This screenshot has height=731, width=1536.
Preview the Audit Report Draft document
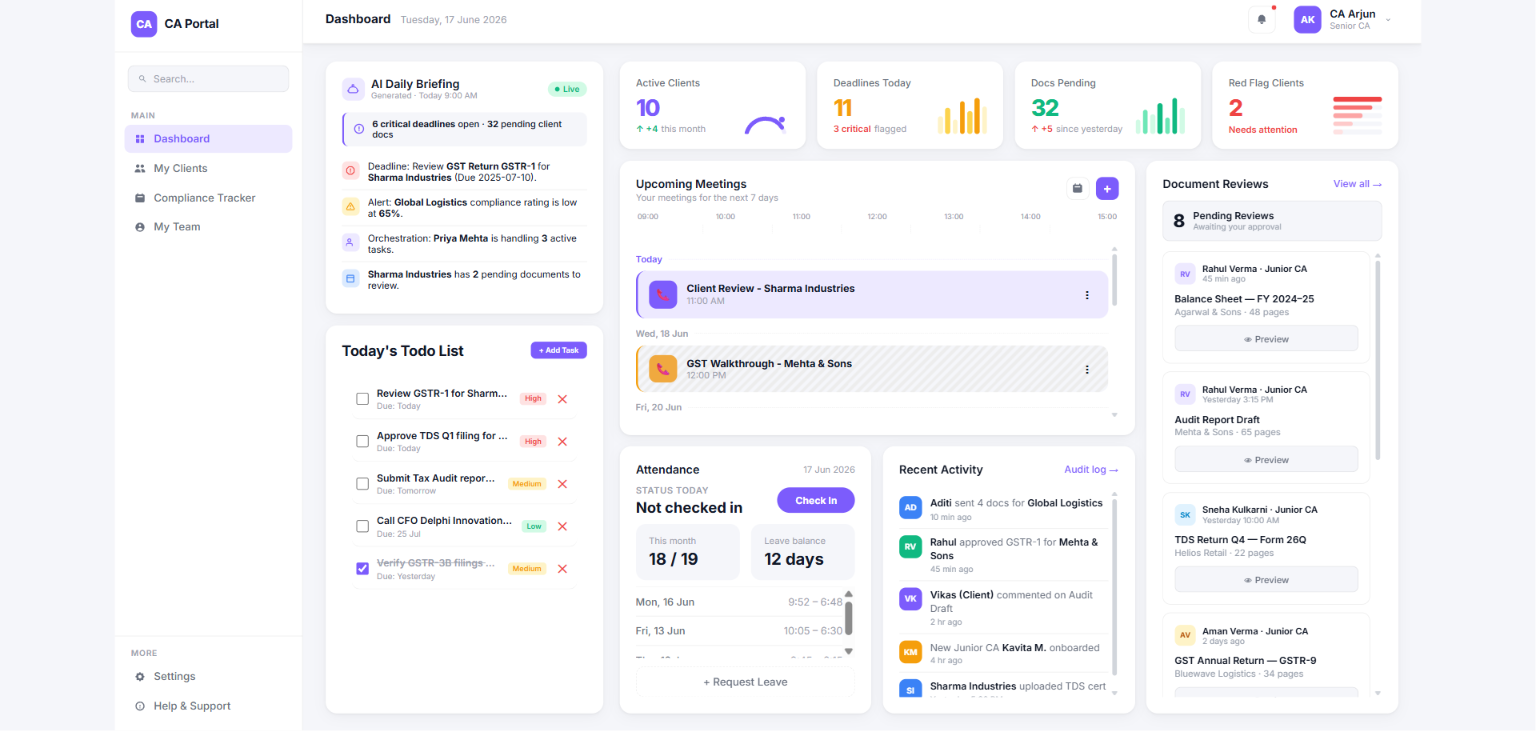click(x=1266, y=460)
